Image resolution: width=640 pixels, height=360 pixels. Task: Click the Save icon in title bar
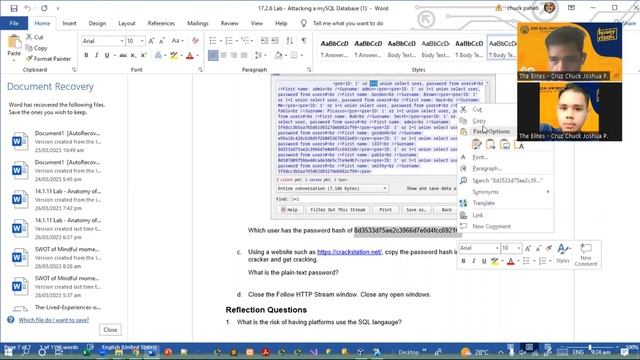click(14, 8)
